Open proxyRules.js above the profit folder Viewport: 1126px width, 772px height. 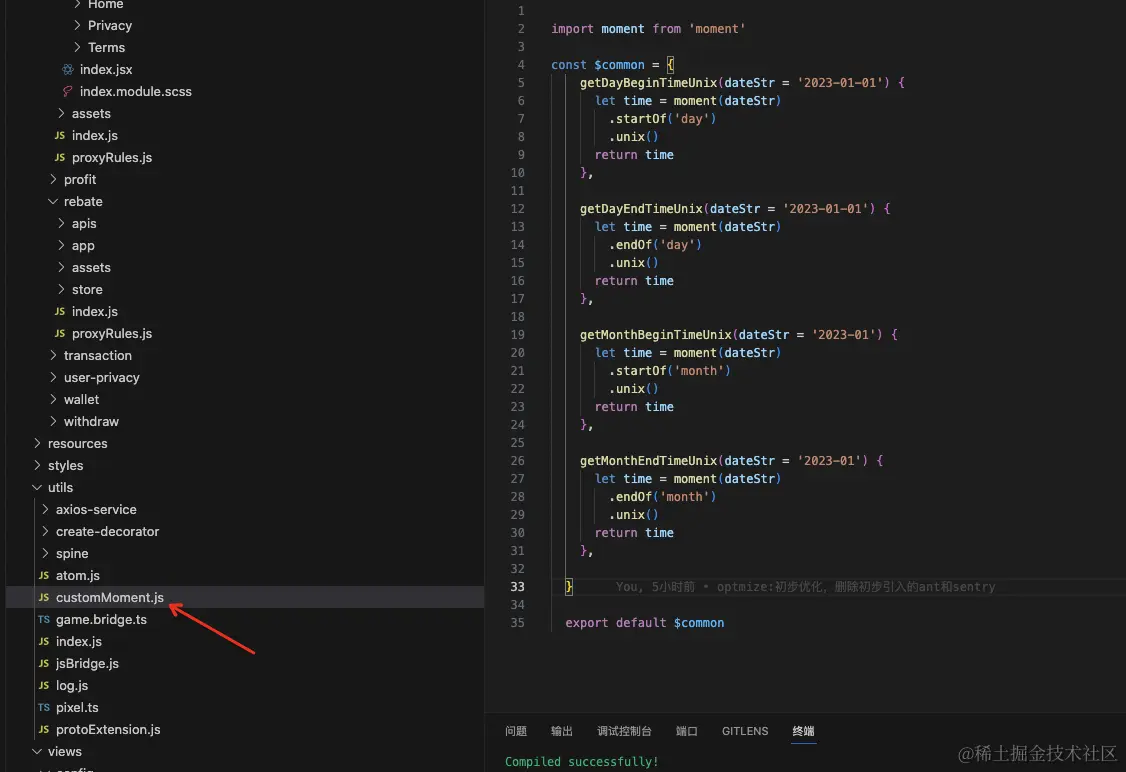pos(111,157)
